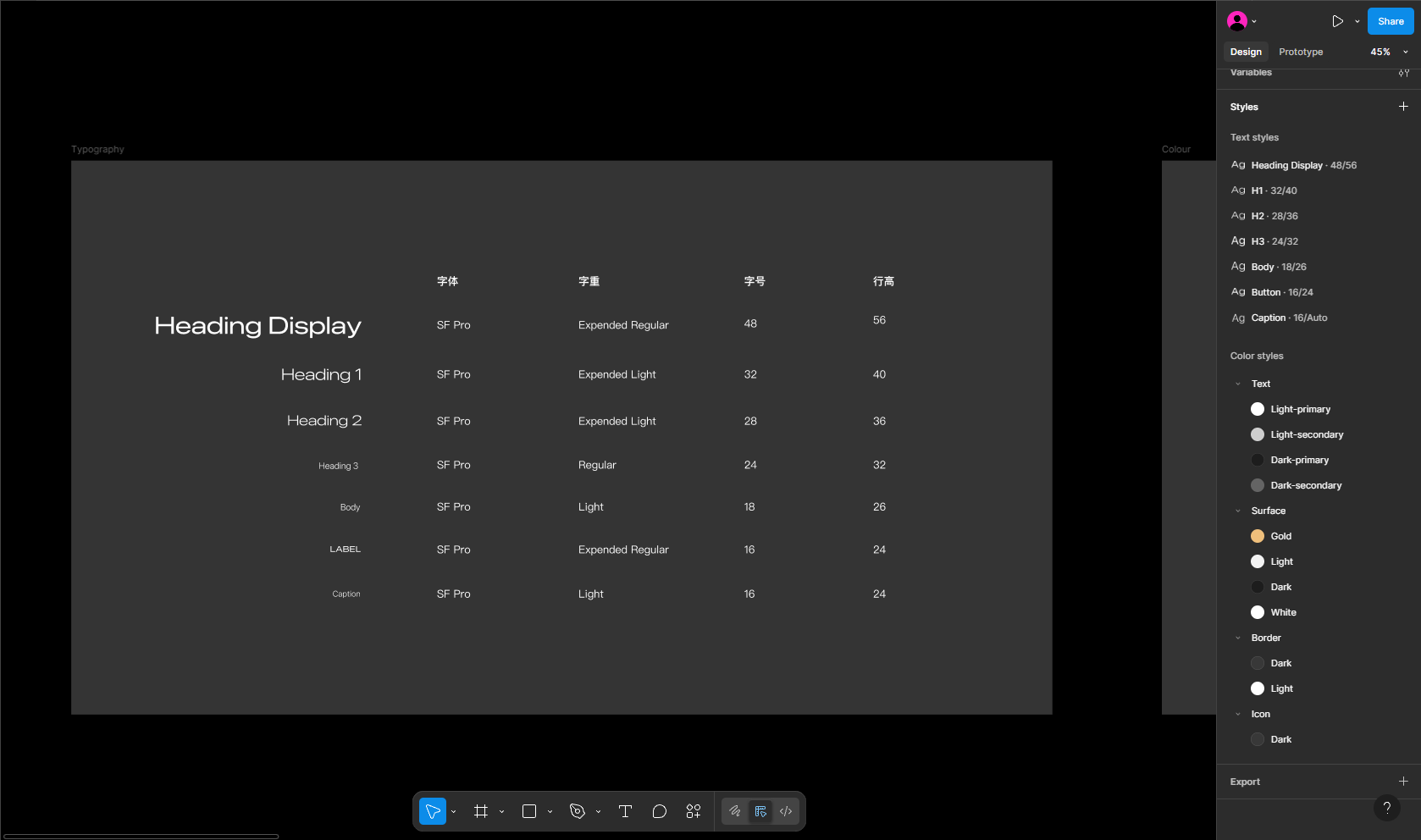Select the Gold surface color swatch
The height and width of the screenshot is (840, 1421).
[1258, 536]
